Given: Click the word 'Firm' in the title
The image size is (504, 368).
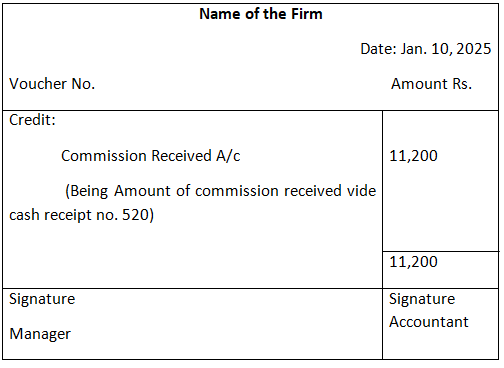Looking at the screenshot, I should (307, 14).
